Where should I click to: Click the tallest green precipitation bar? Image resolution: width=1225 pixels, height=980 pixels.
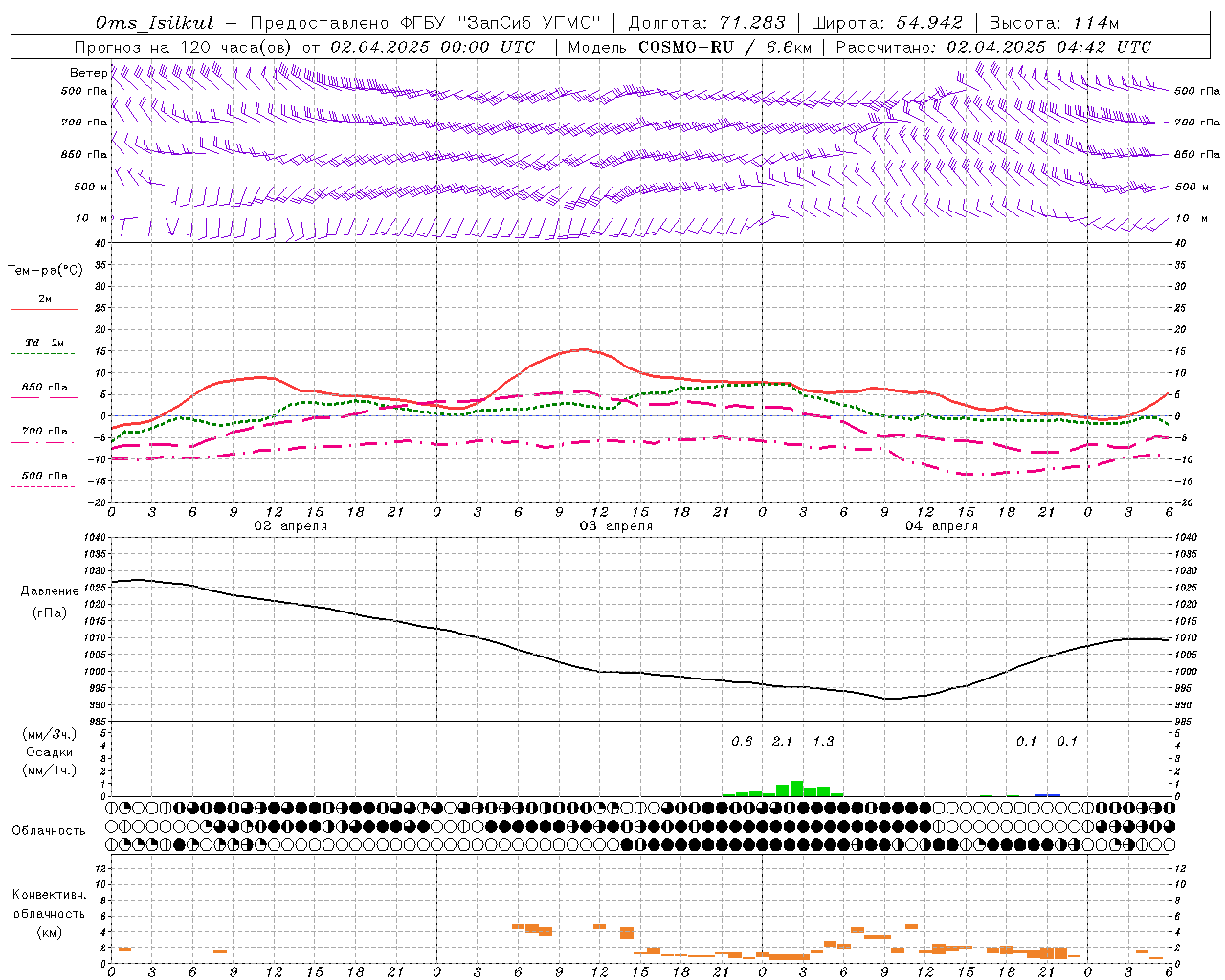click(796, 789)
